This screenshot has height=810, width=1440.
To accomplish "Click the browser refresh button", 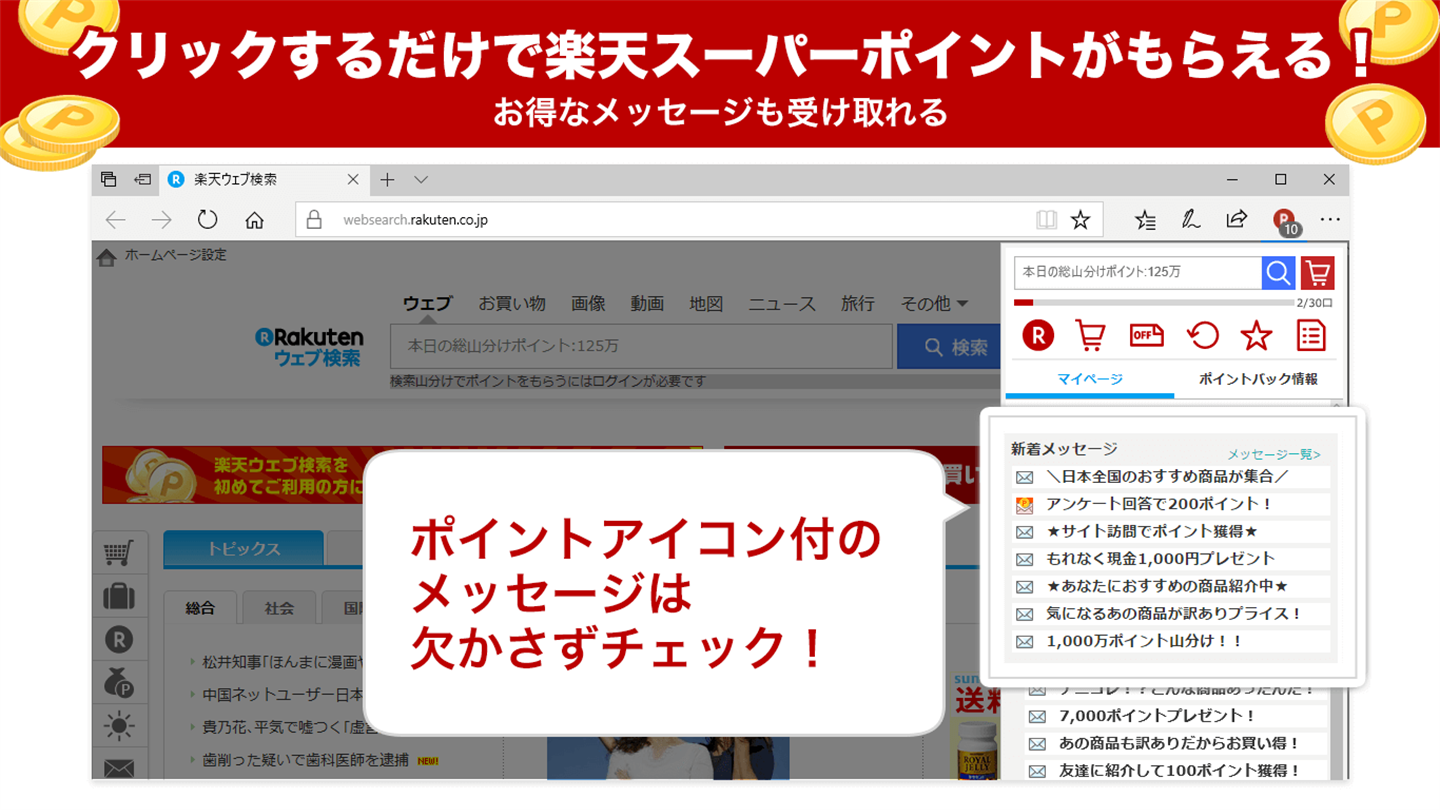I will 207,220.
